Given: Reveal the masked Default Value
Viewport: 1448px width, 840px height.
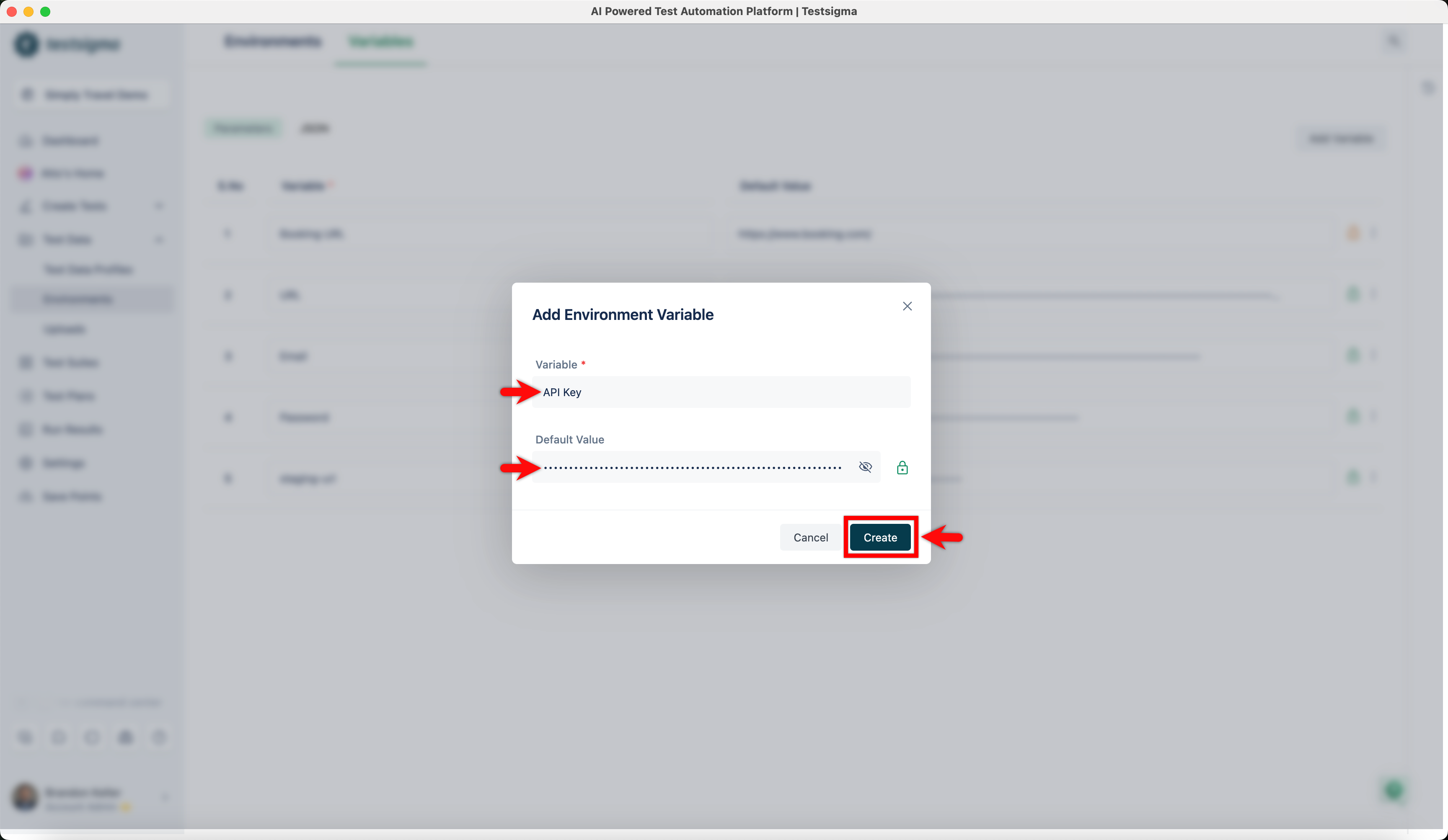Looking at the screenshot, I should pyautogui.click(x=865, y=467).
